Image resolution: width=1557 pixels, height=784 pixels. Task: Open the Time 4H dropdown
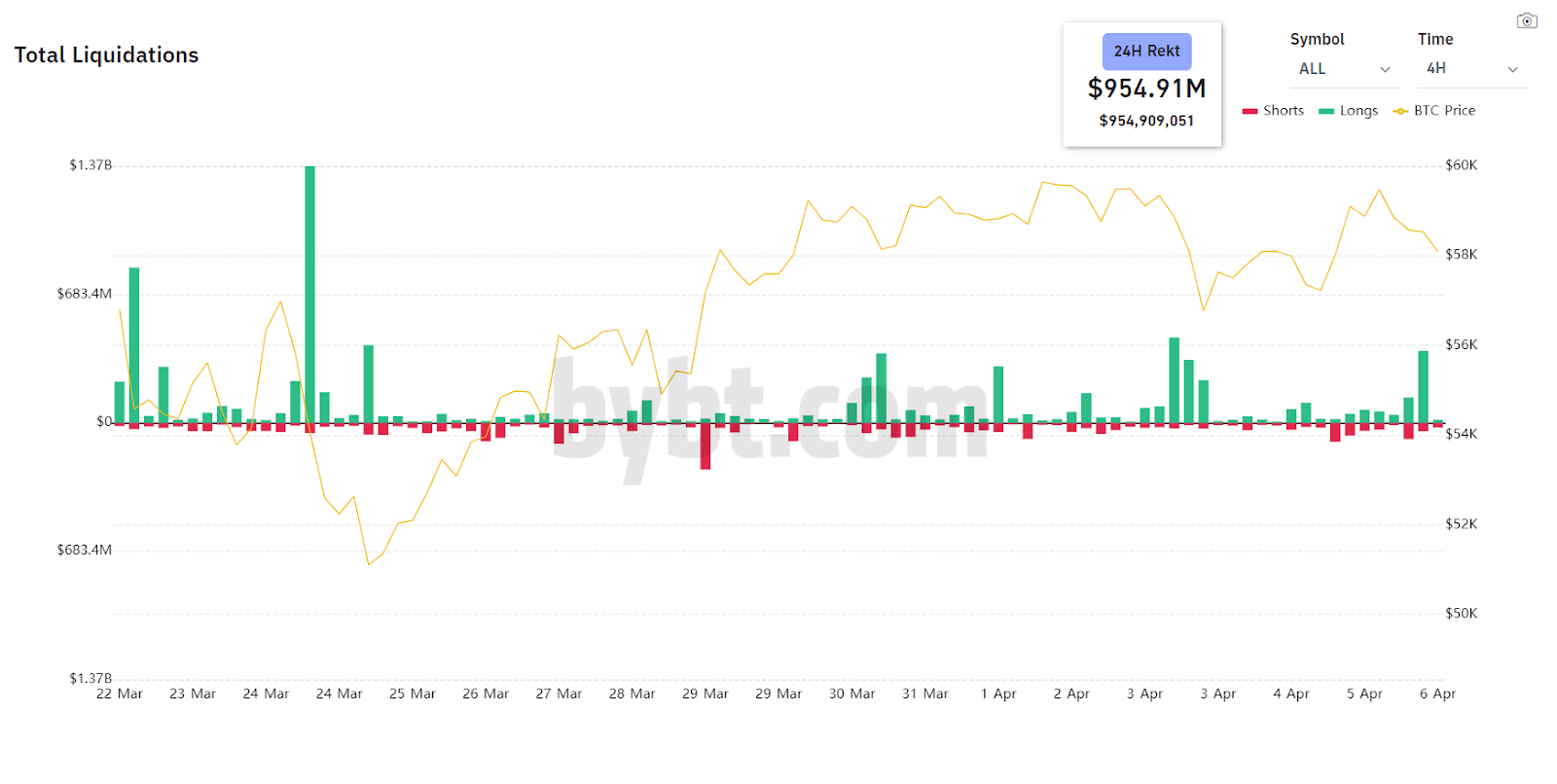click(x=1472, y=69)
